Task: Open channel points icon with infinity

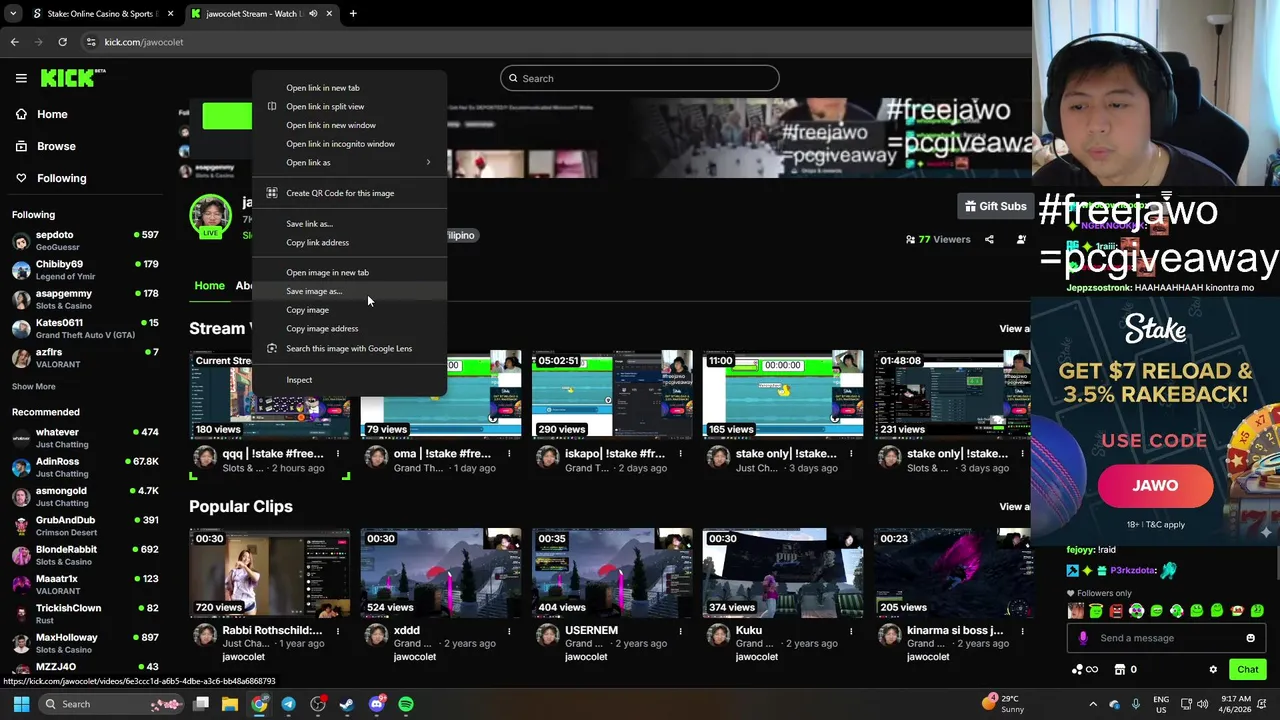Action: point(1085,670)
